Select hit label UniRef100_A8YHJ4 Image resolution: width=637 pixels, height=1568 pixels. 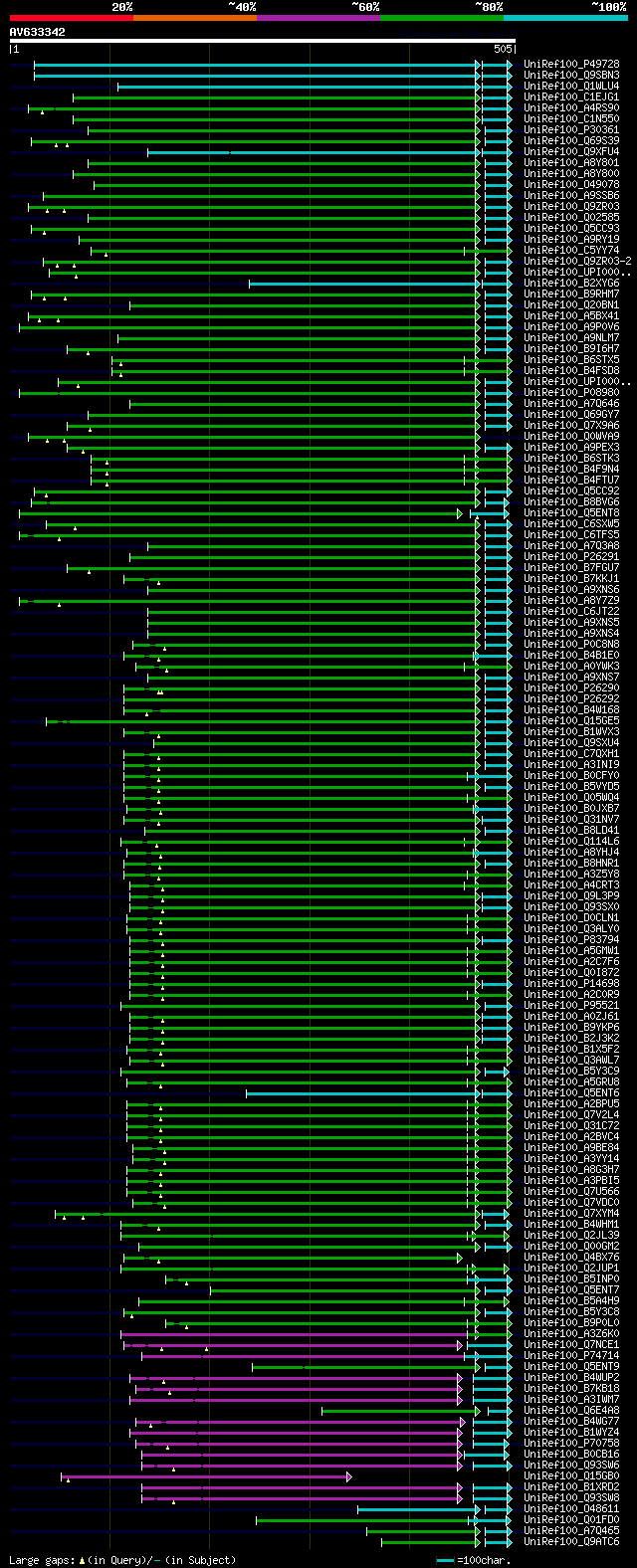click(x=571, y=853)
